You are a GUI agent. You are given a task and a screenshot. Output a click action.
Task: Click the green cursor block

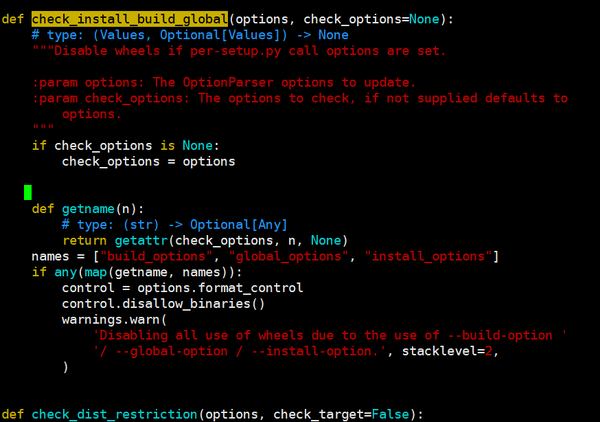coord(28,192)
